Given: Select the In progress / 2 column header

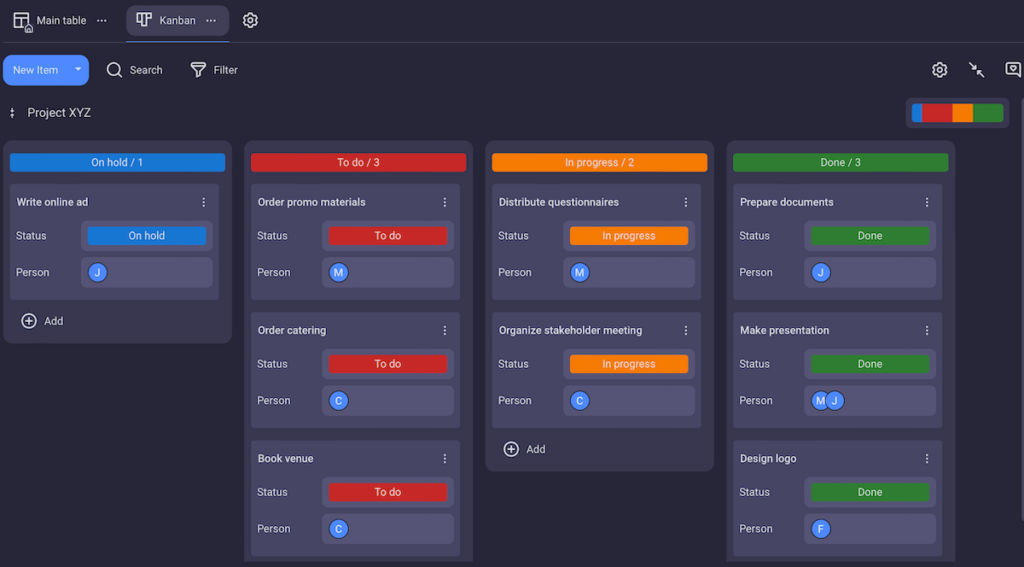Looking at the screenshot, I should 600,163.
